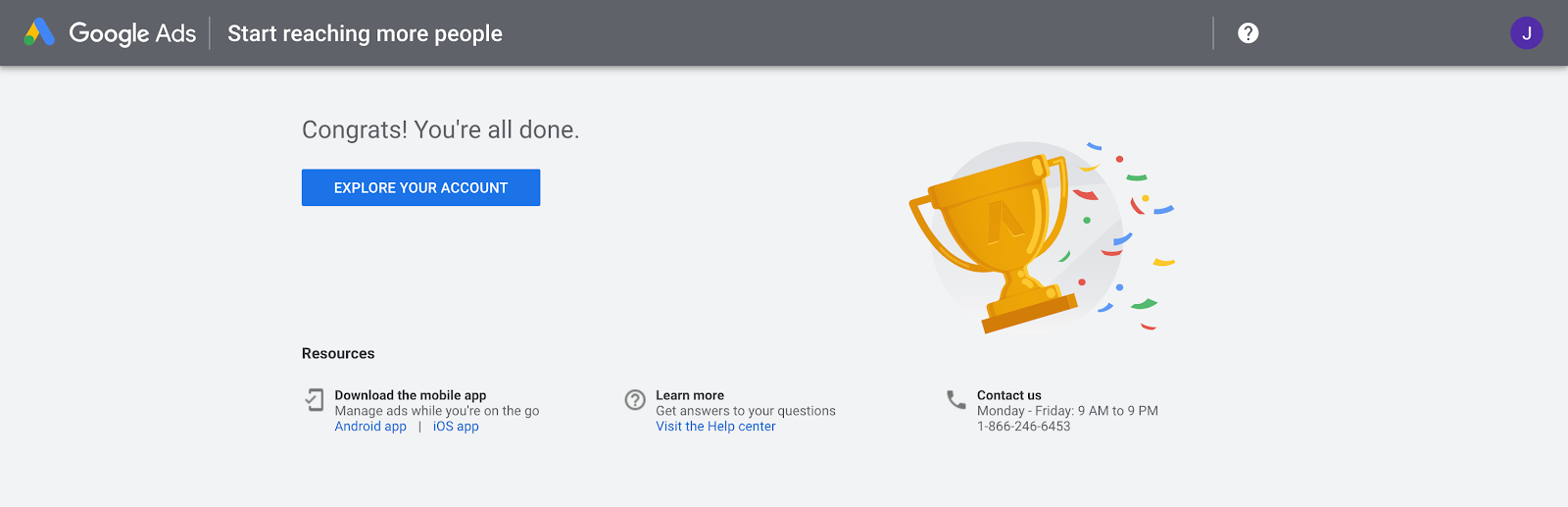The width and height of the screenshot is (1568, 507).
Task: Click the Contact us phone icon
Action: click(x=956, y=399)
